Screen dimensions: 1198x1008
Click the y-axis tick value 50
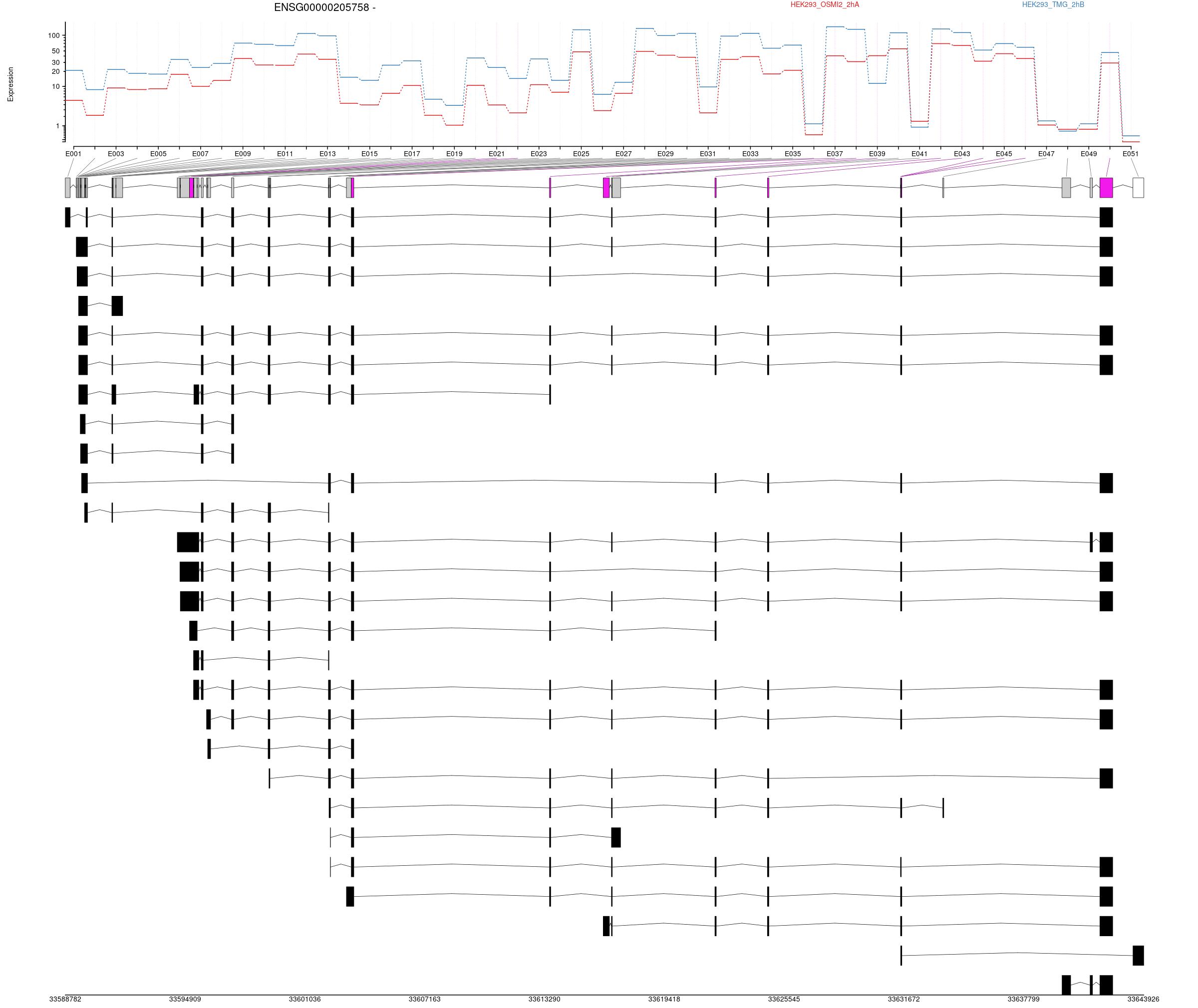(x=55, y=51)
